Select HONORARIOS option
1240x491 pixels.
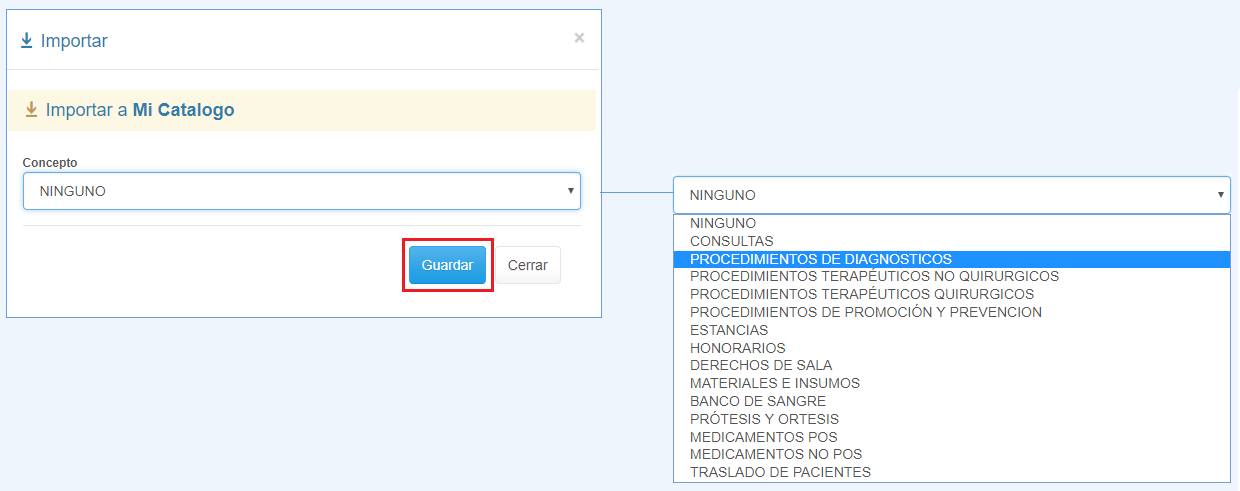pyautogui.click(x=737, y=348)
